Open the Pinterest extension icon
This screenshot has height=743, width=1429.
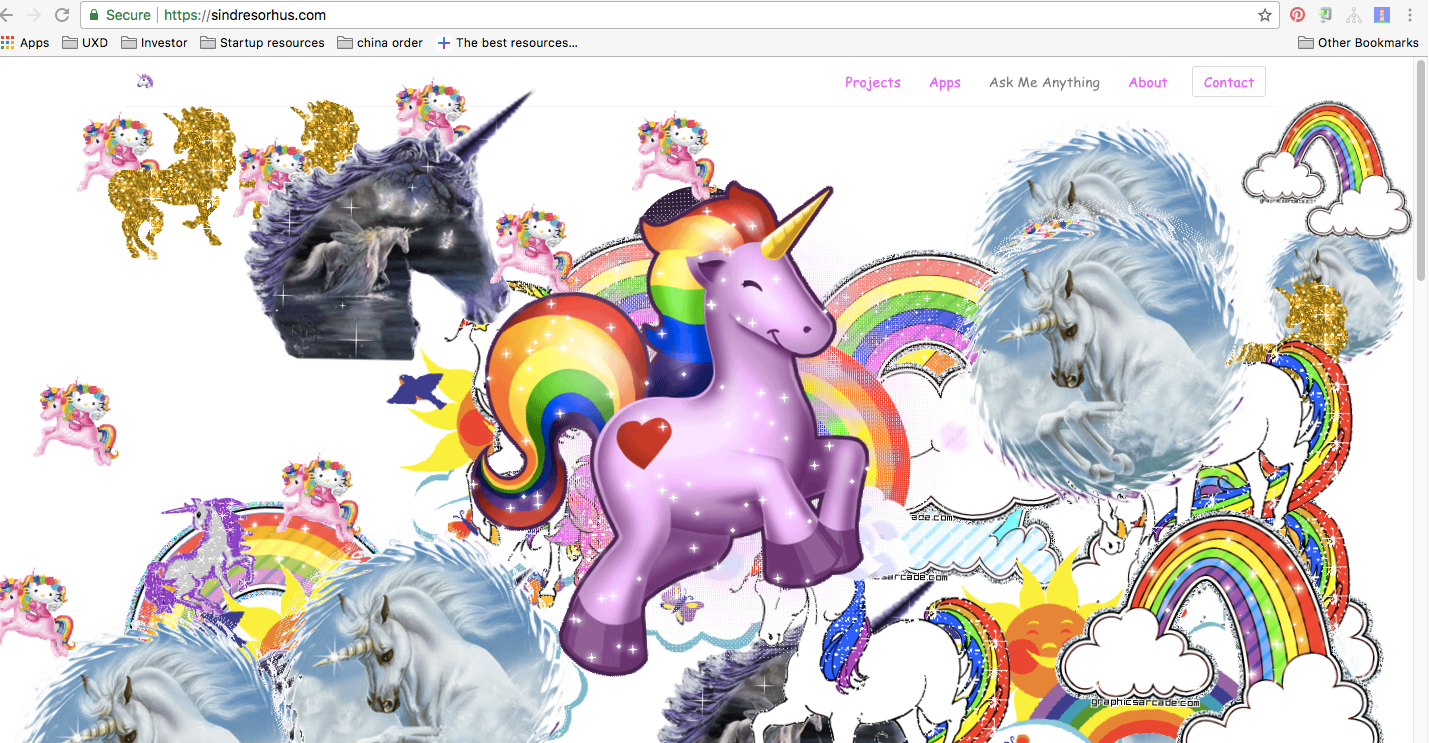(x=1297, y=15)
